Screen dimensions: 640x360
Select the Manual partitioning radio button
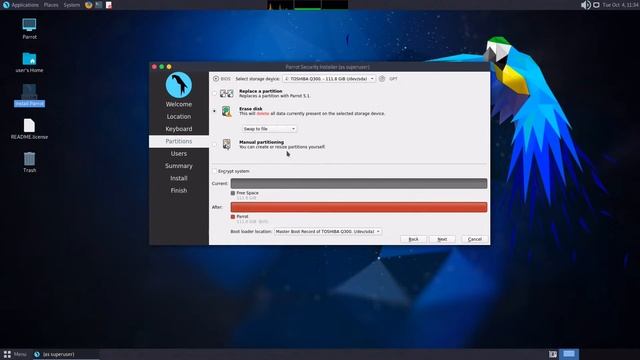215,144
